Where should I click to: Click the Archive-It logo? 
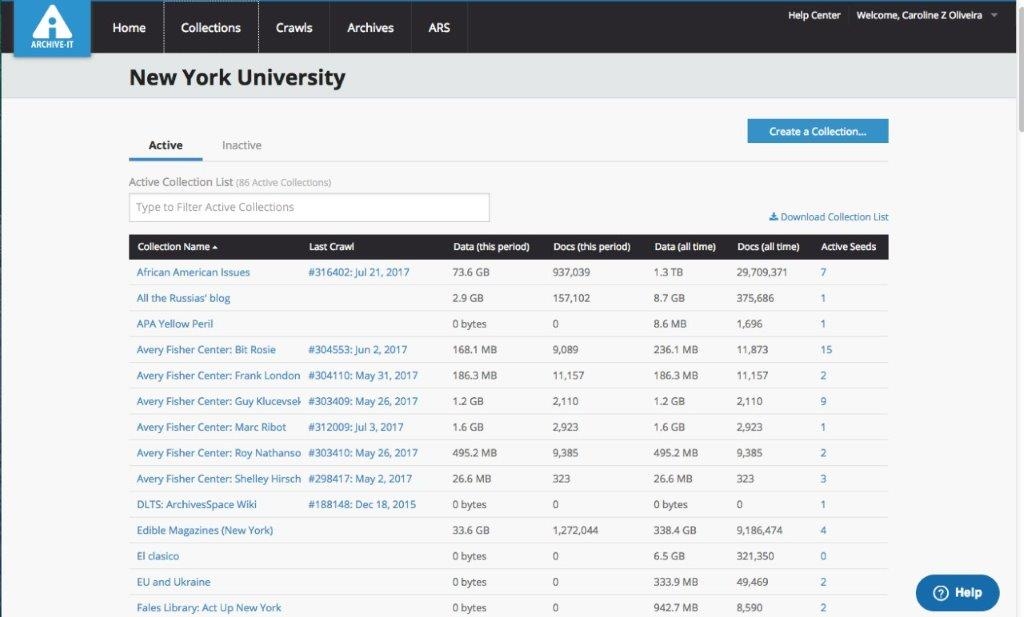[52, 29]
